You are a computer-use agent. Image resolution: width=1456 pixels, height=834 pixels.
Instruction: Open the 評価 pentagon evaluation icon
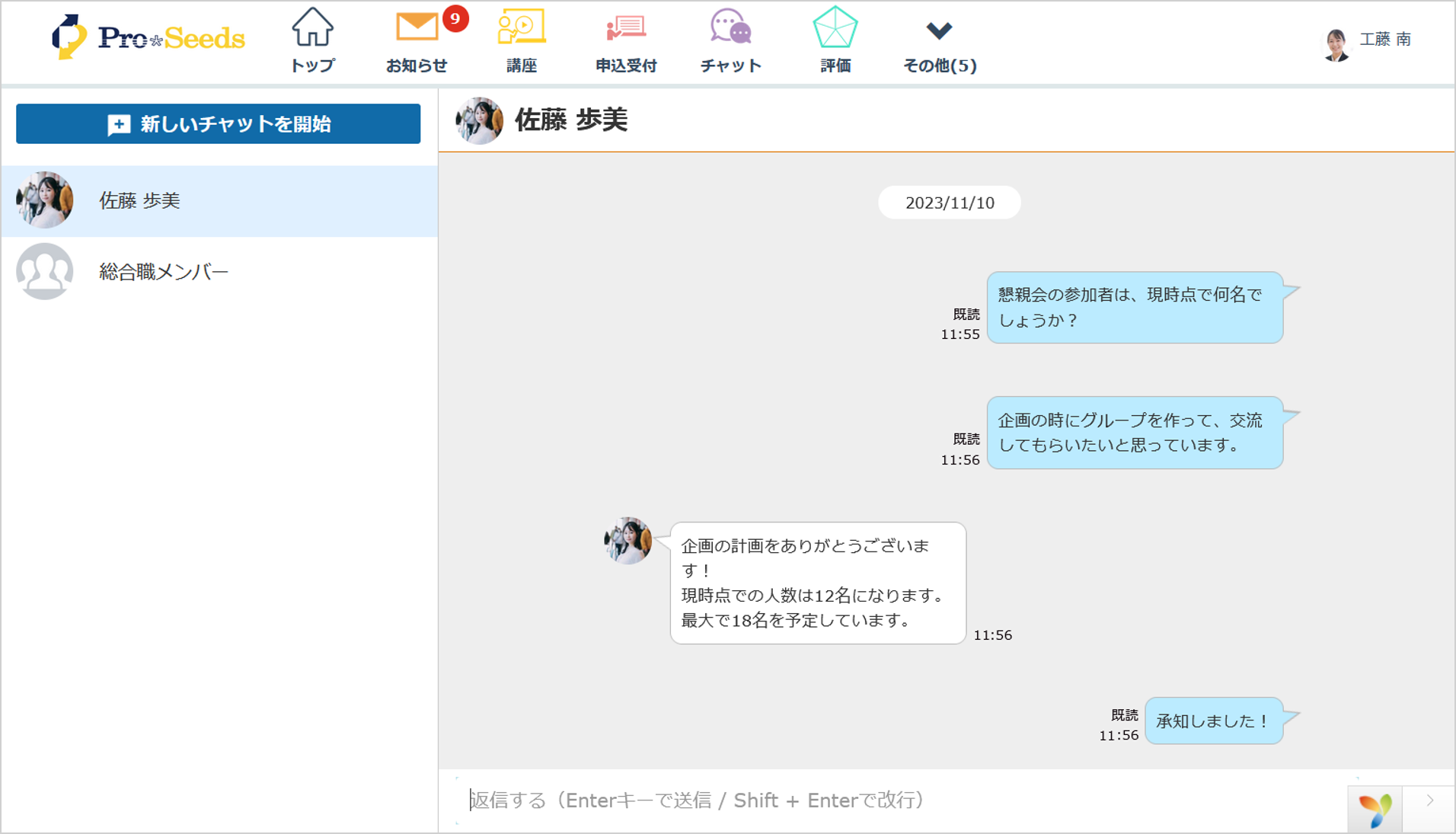click(835, 40)
